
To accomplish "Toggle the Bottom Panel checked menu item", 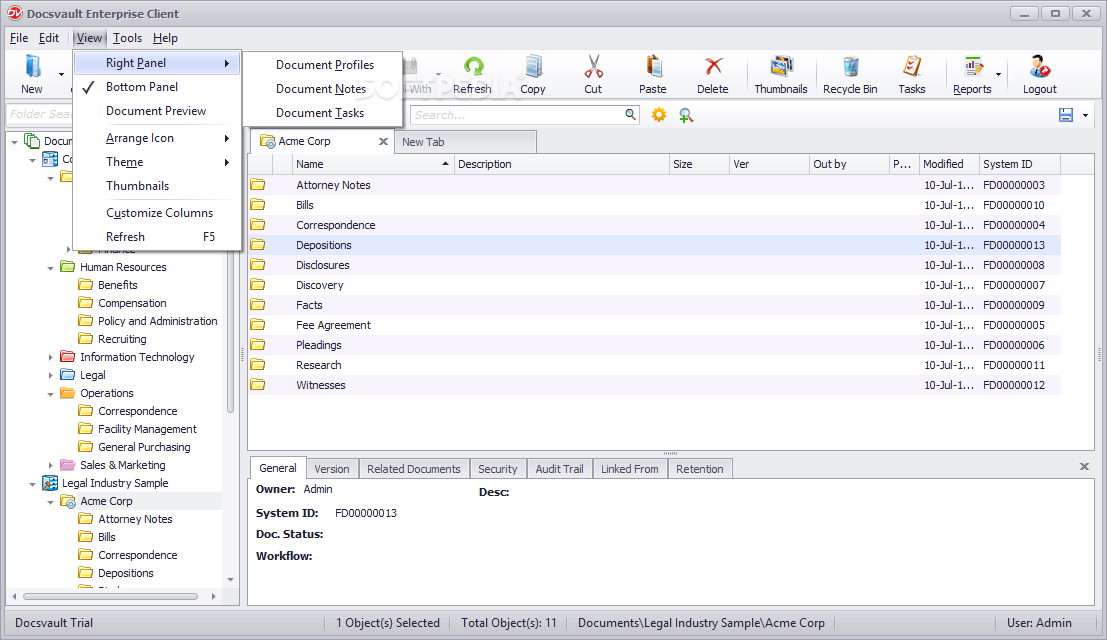I will point(157,87).
